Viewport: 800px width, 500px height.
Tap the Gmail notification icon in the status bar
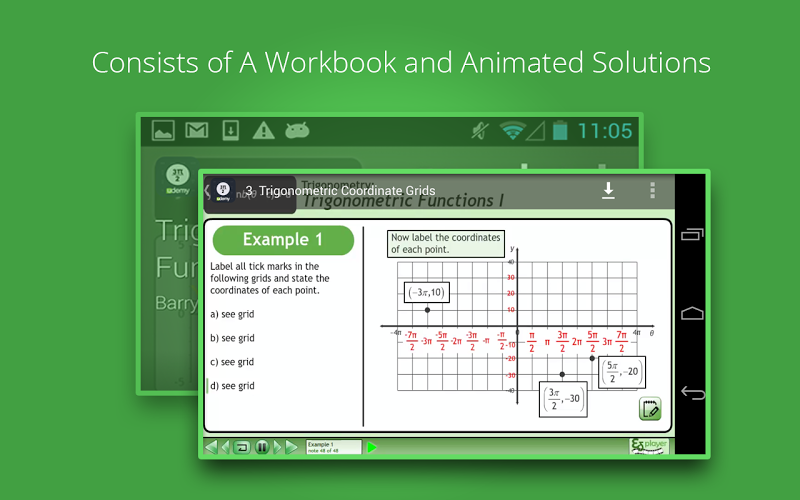click(196, 131)
